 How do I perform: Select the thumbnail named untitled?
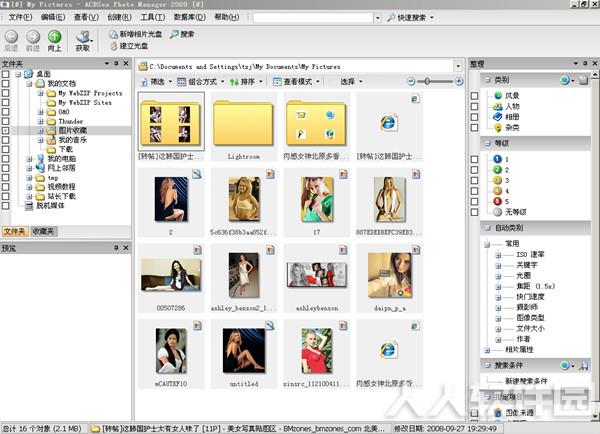243,354
